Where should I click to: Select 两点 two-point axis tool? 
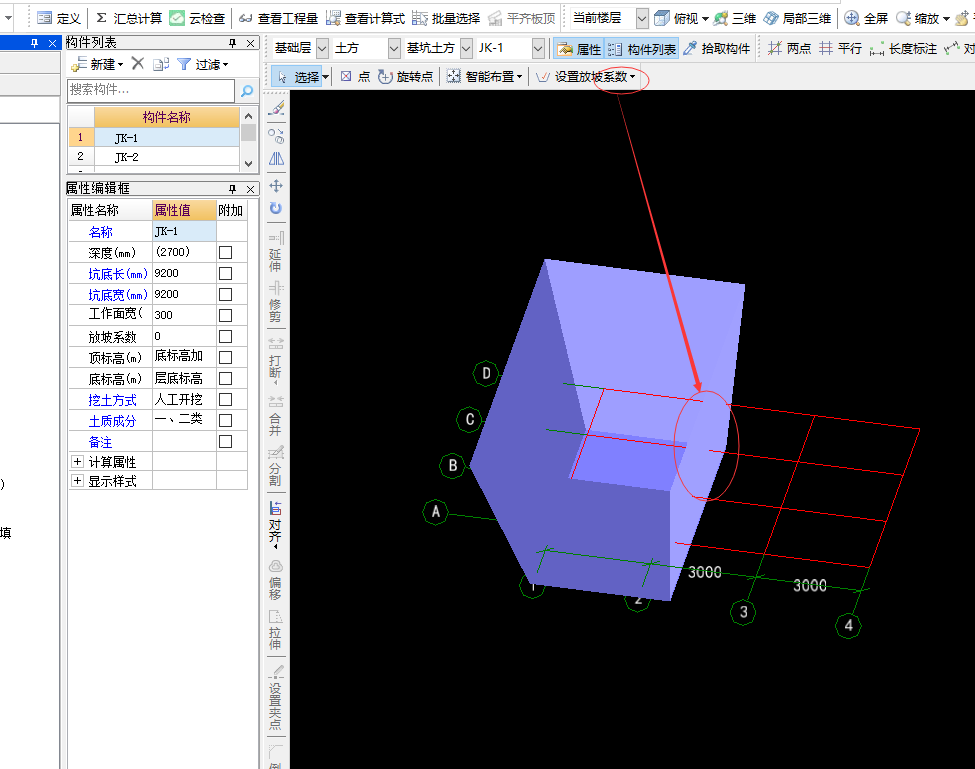790,48
